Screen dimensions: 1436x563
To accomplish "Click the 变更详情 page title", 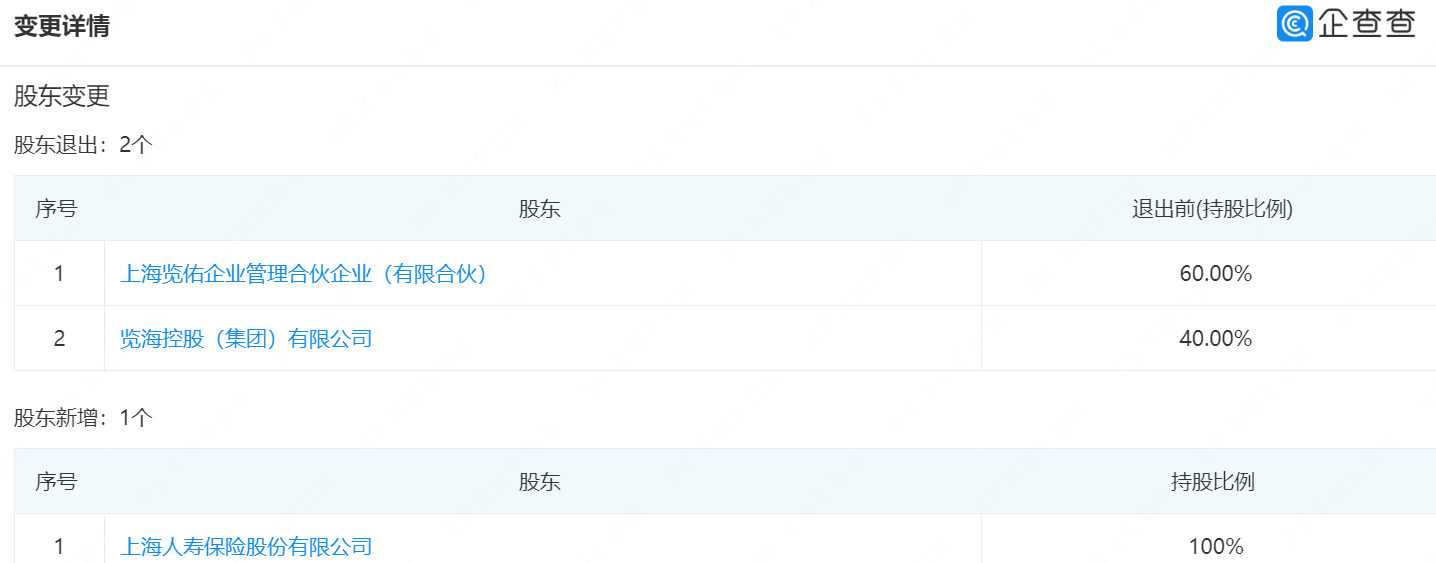I will tap(62, 27).
